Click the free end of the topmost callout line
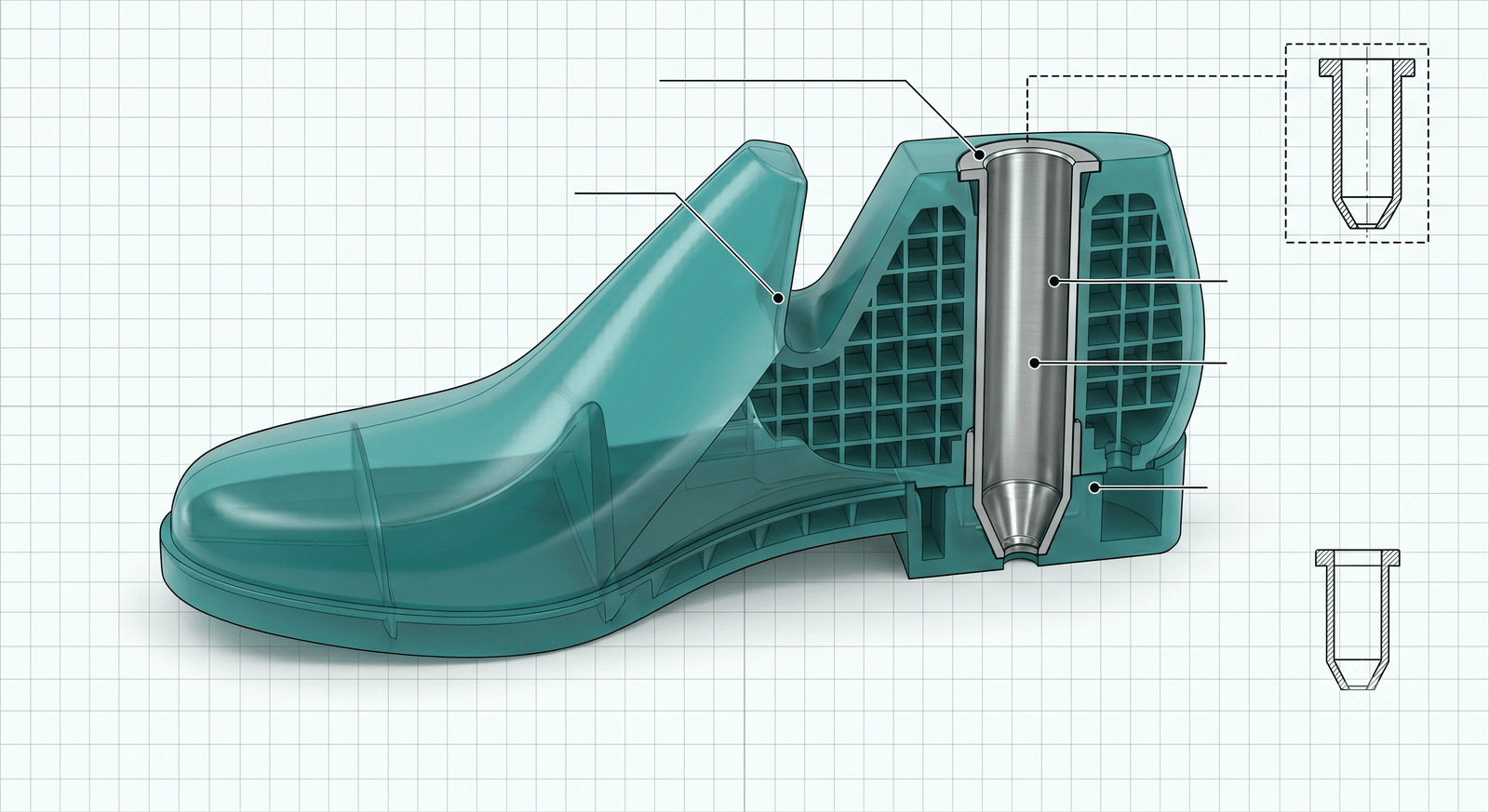Image resolution: width=1489 pixels, height=812 pixels. pos(661,81)
